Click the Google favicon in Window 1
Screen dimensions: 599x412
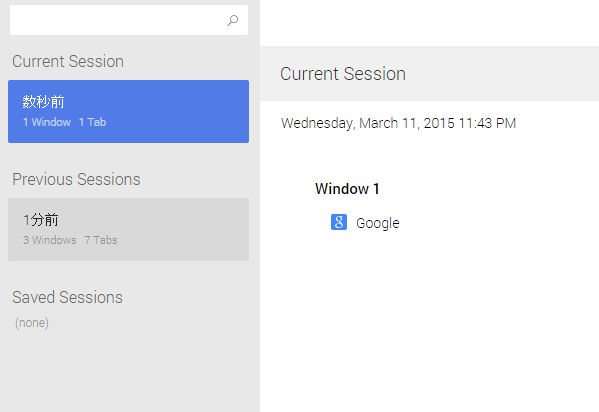point(339,222)
